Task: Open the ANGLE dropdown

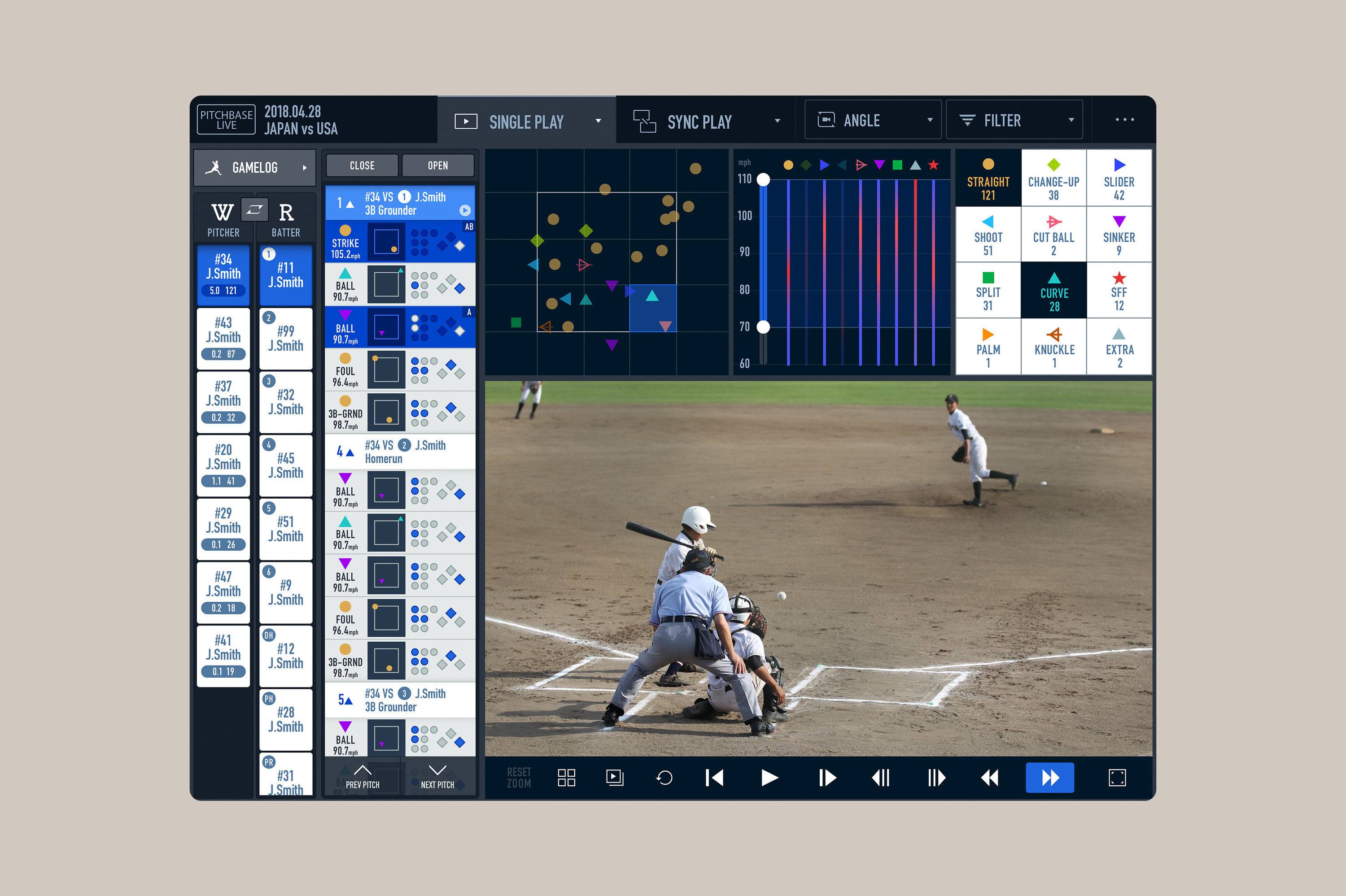Action: [x=872, y=120]
